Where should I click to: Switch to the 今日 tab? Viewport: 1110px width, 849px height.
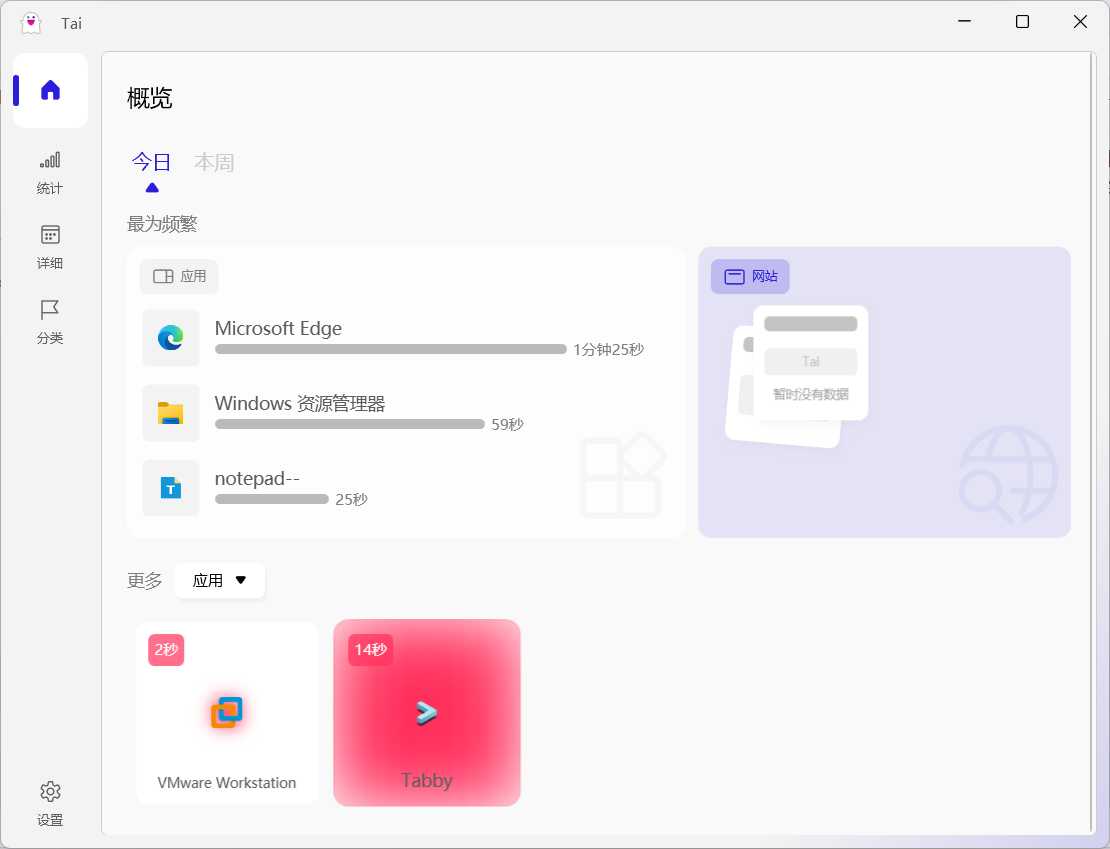coord(151,162)
